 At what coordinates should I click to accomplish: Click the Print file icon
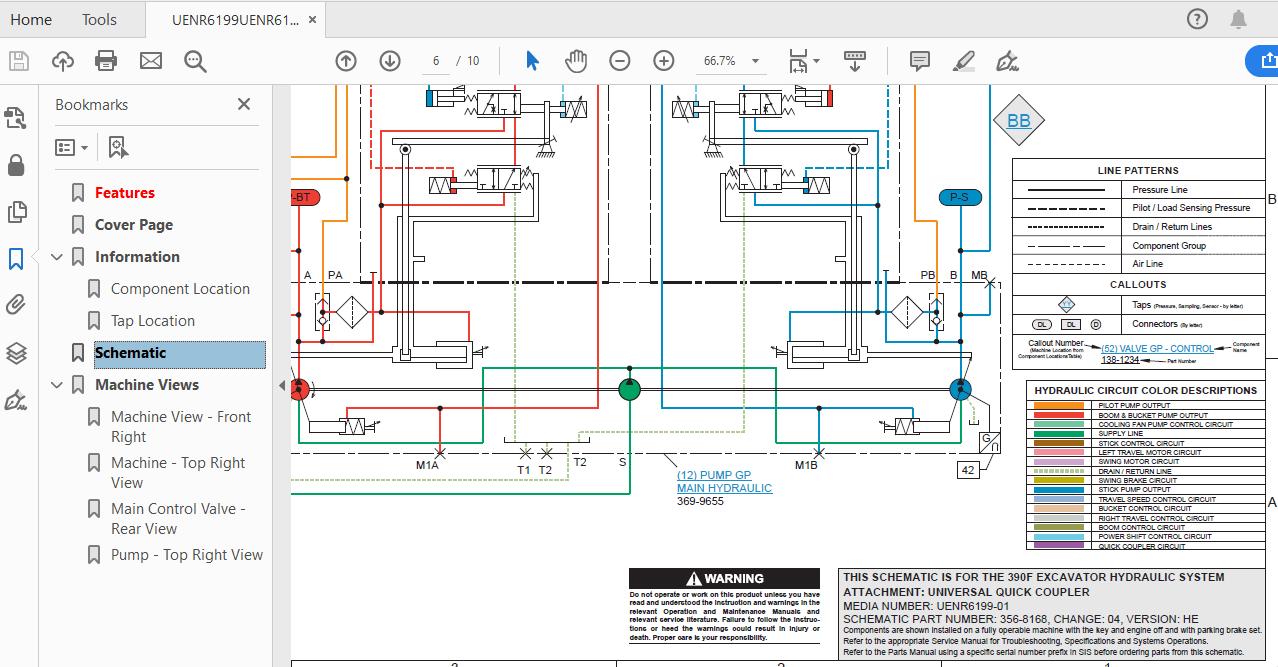click(x=106, y=61)
